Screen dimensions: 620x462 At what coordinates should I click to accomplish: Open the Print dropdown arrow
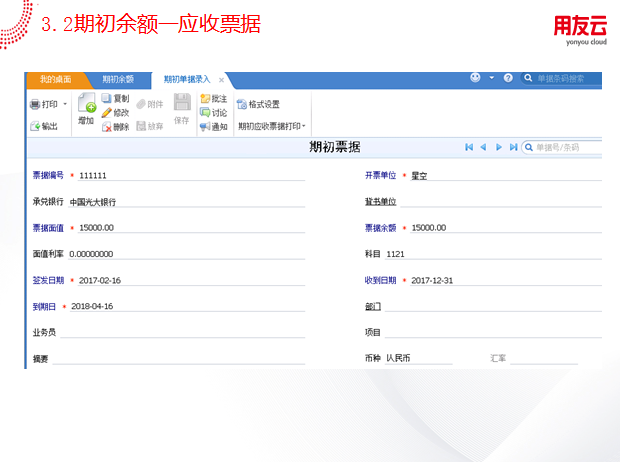(65, 104)
